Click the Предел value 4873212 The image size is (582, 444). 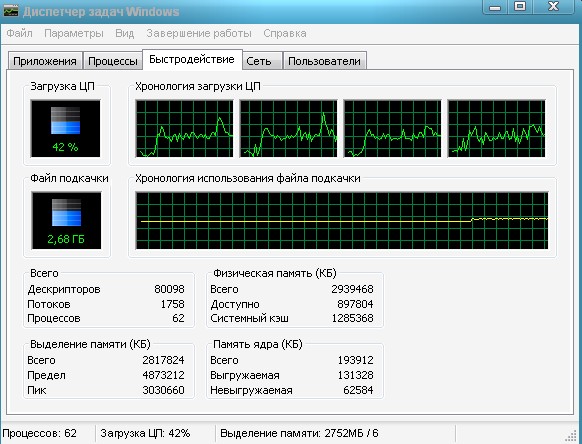[x=163, y=375]
